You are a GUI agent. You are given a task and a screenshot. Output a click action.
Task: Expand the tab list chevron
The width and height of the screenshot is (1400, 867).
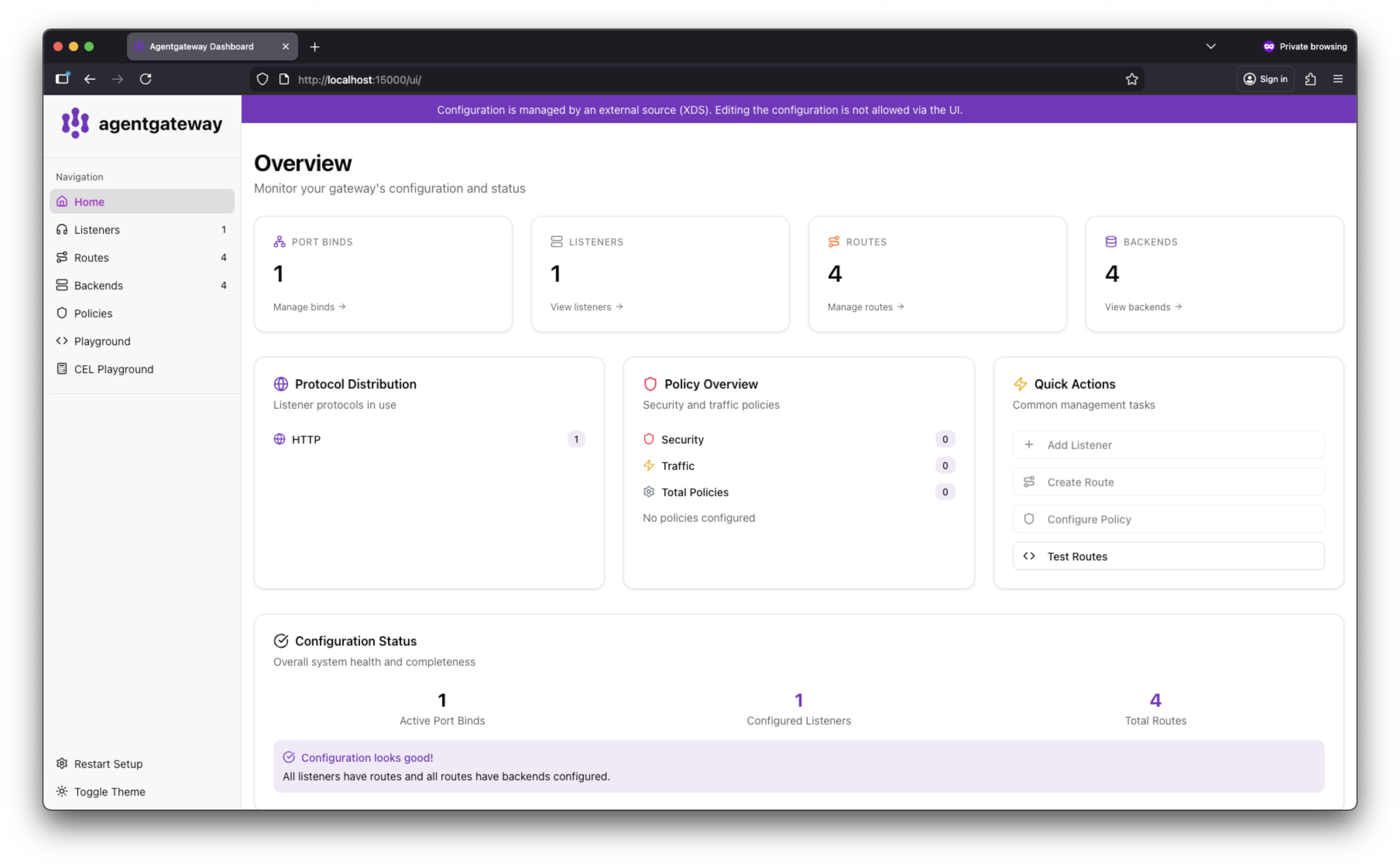[x=1211, y=46]
